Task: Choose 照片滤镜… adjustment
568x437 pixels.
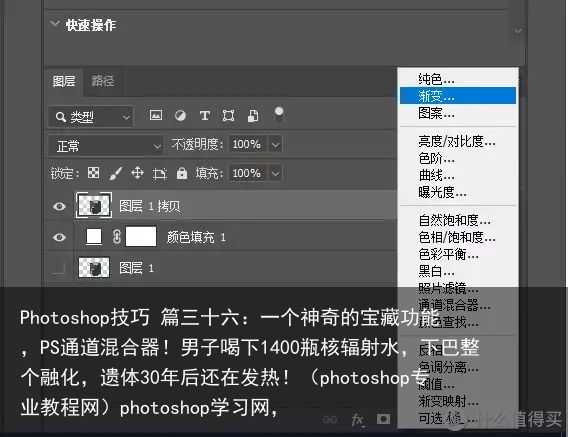Action: pyautogui.click(x=458, y=288)
